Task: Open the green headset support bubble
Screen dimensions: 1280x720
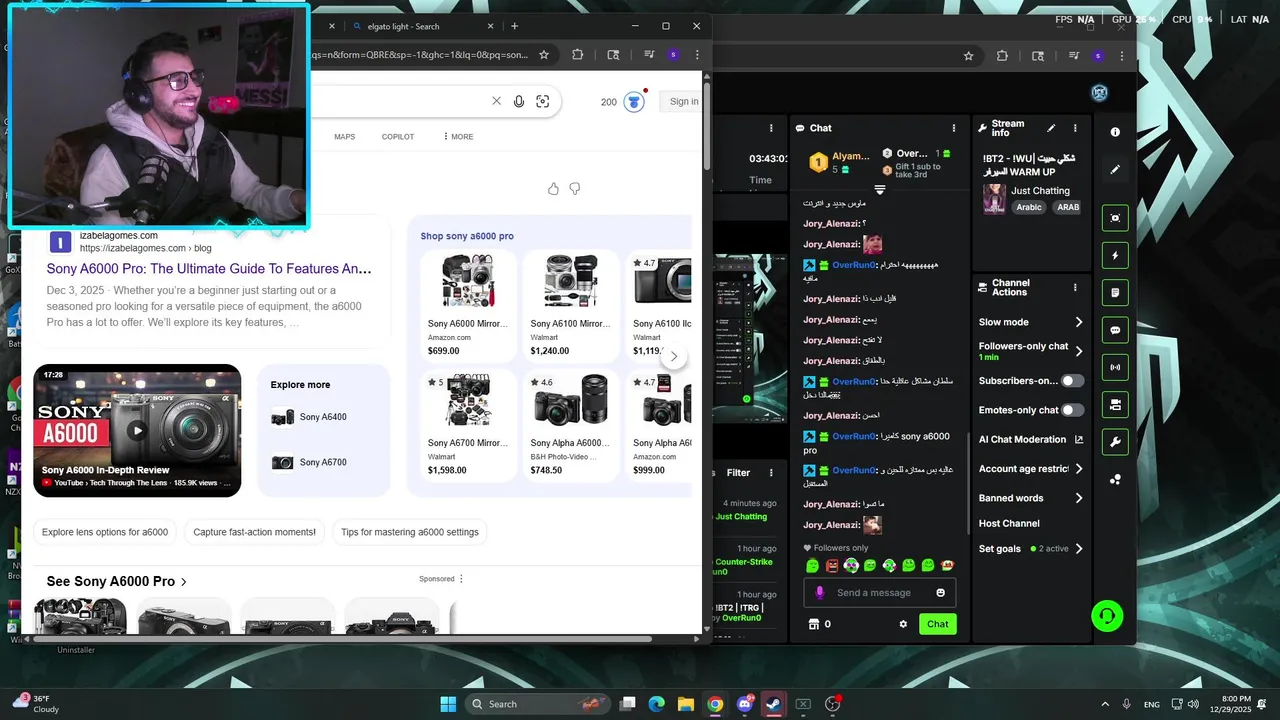Action: coord(1107,616)
